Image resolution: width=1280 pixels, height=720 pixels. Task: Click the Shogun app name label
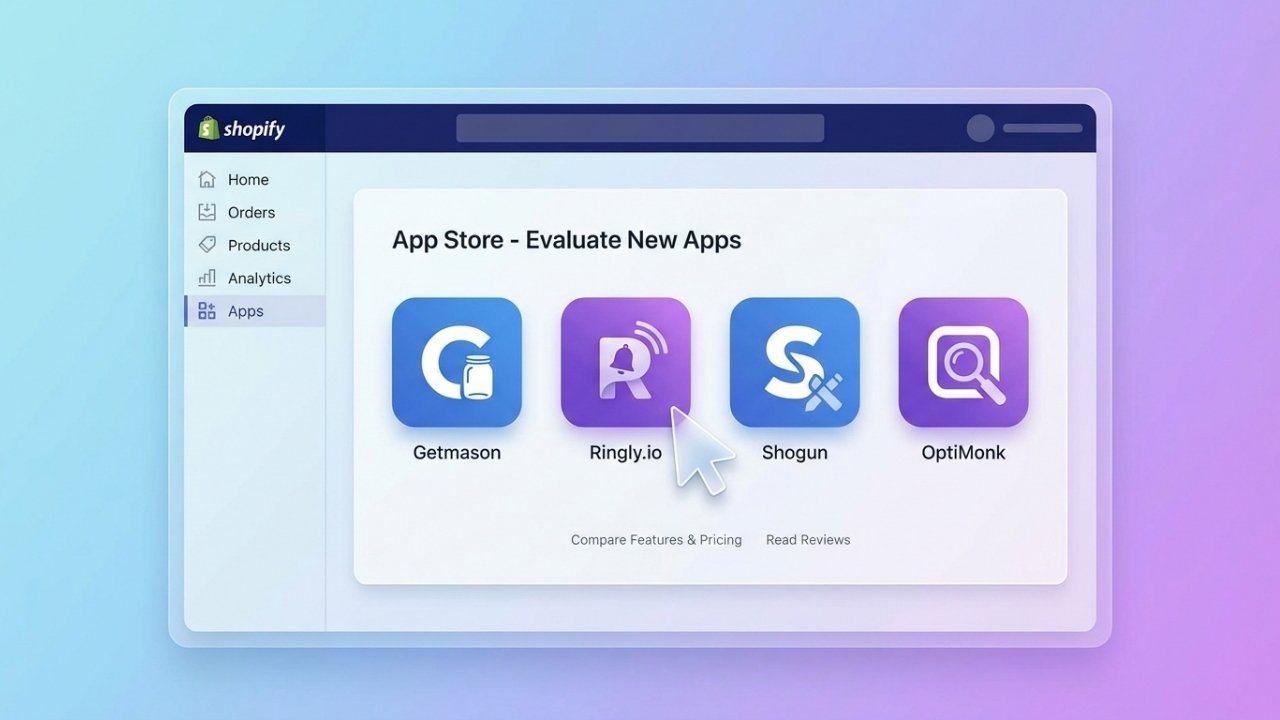tap(795, 453)
